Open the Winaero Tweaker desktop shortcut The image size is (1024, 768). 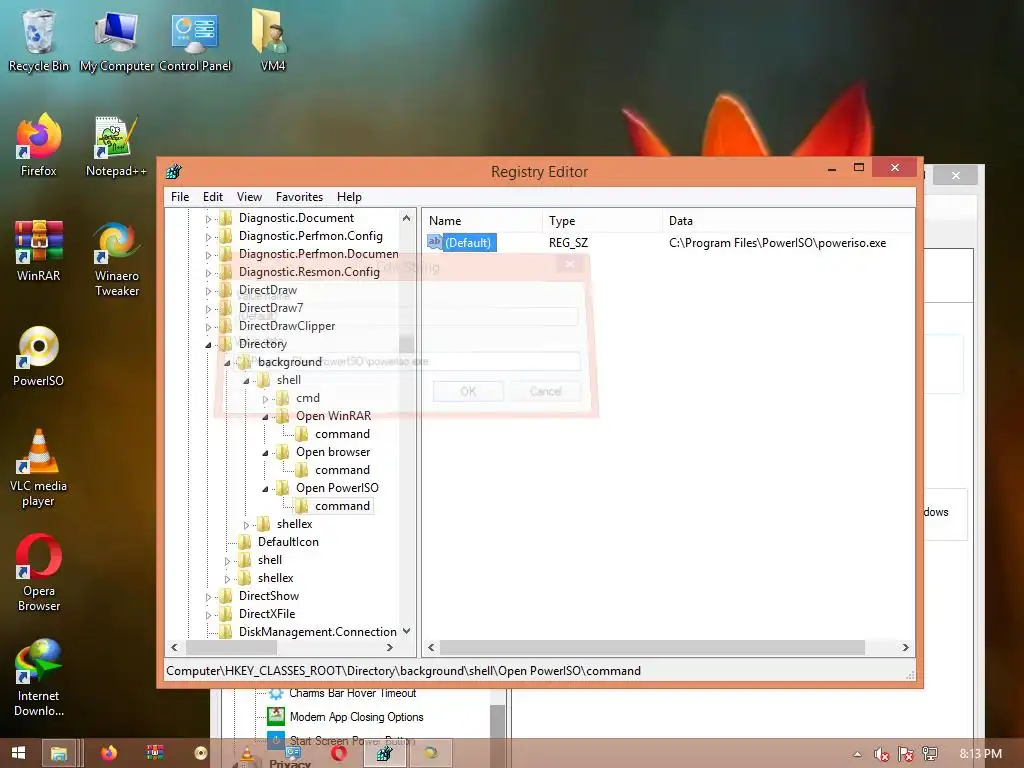coord(116,258)
